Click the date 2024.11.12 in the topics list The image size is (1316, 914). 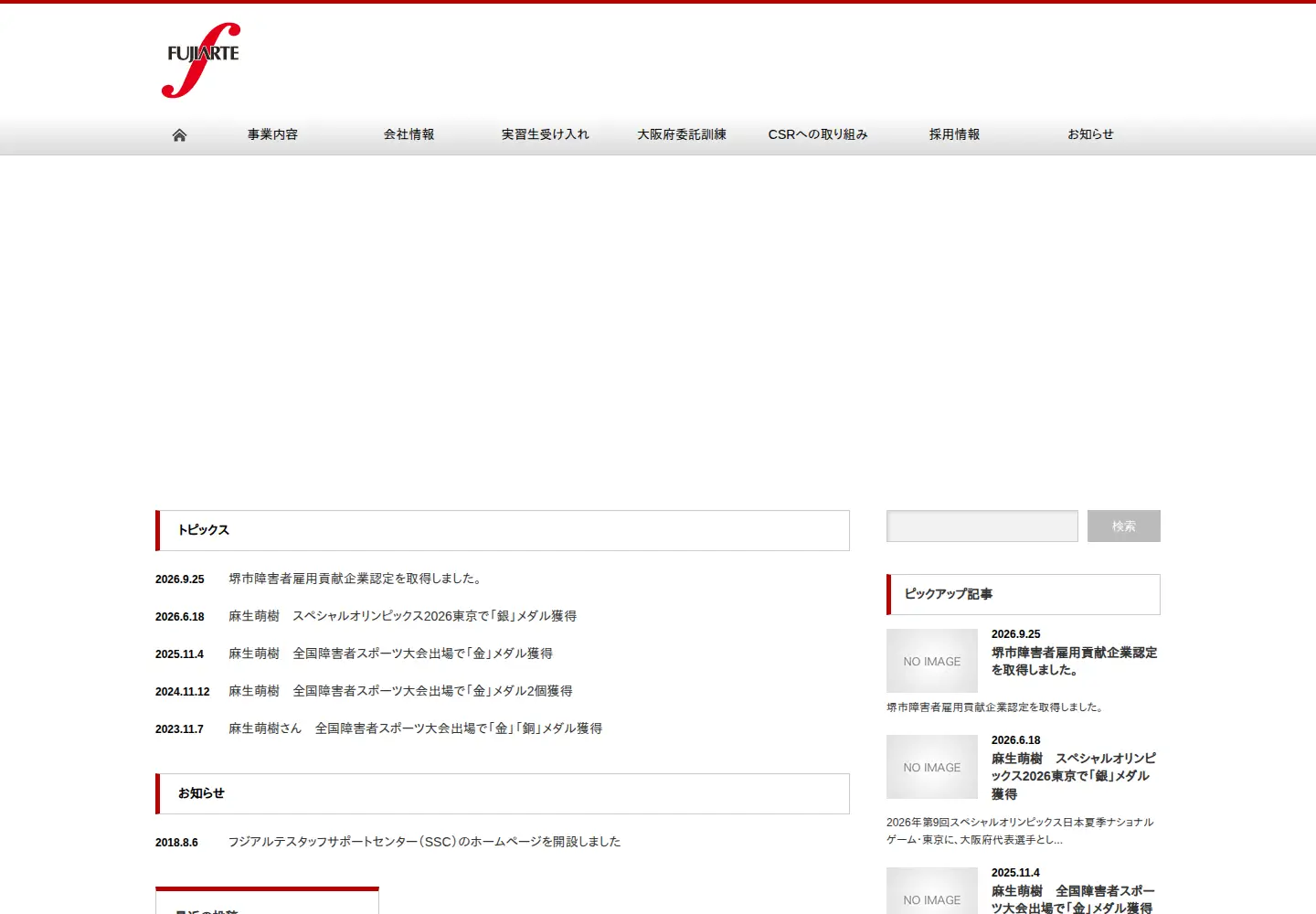(183, 692)
